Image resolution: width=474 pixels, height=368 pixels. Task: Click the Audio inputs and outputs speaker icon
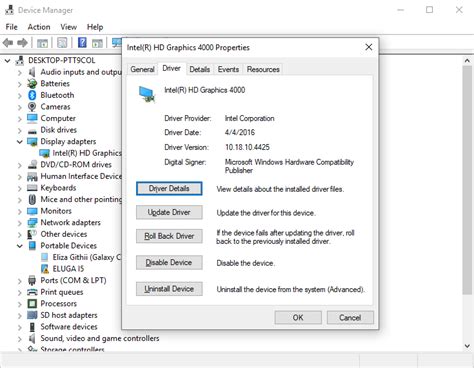click(32, 72)
